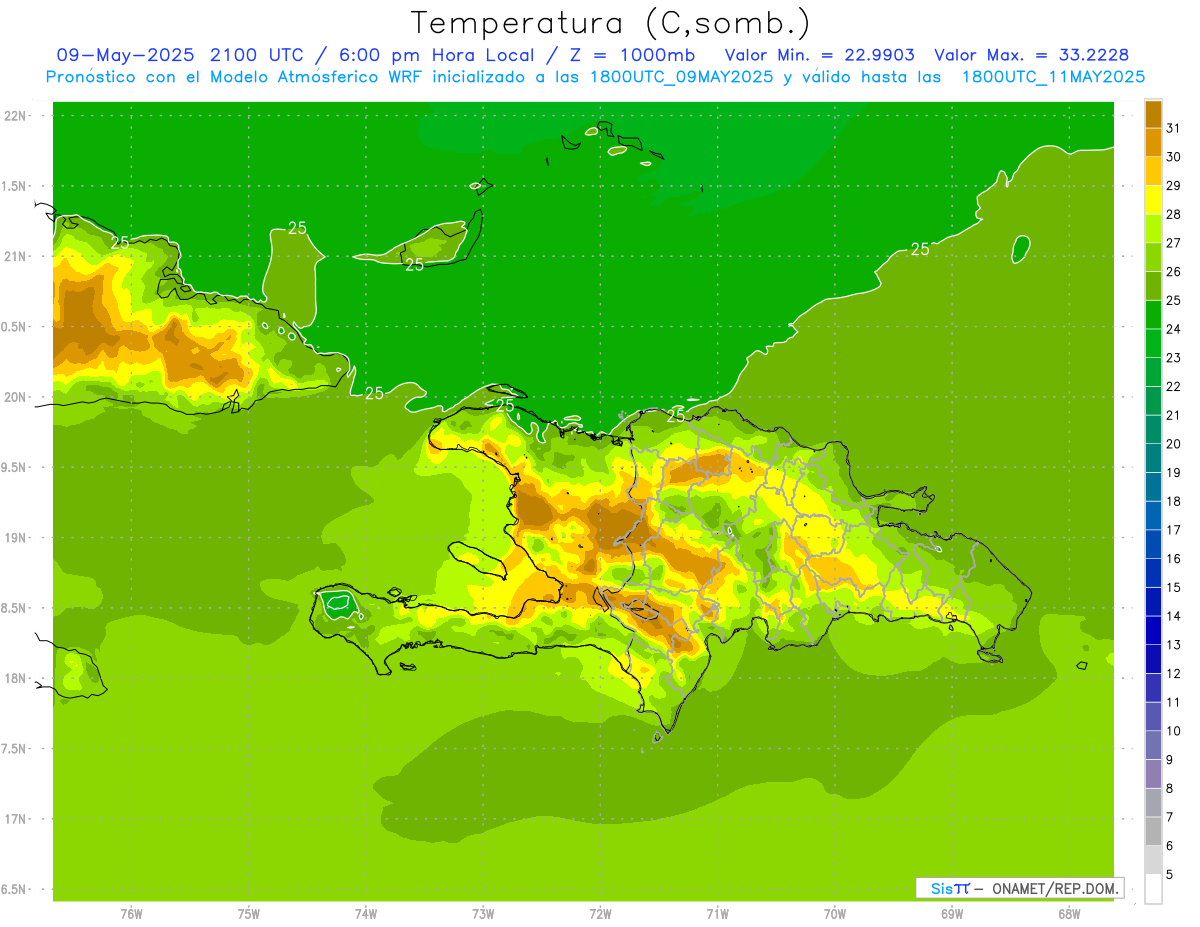Click the '75W' longitude axis label
This screenshot has width=1200, height=927.
(249, 914)
